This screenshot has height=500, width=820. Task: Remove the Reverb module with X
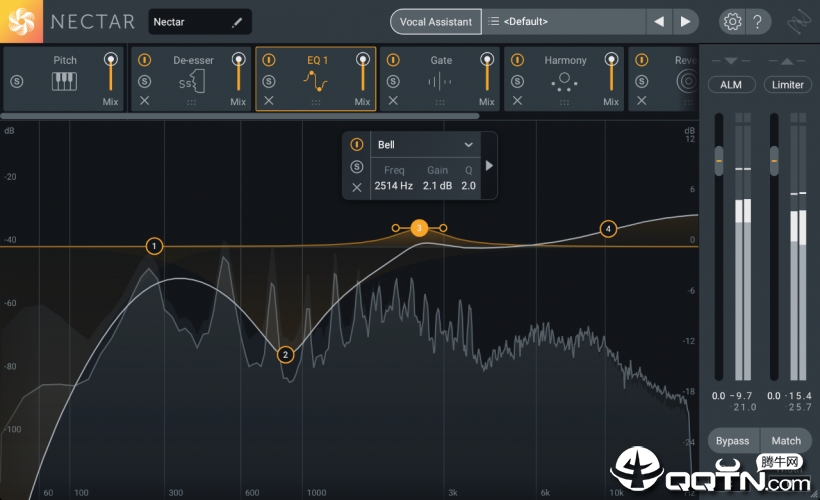pyautogui.click(x=642, y=100)
